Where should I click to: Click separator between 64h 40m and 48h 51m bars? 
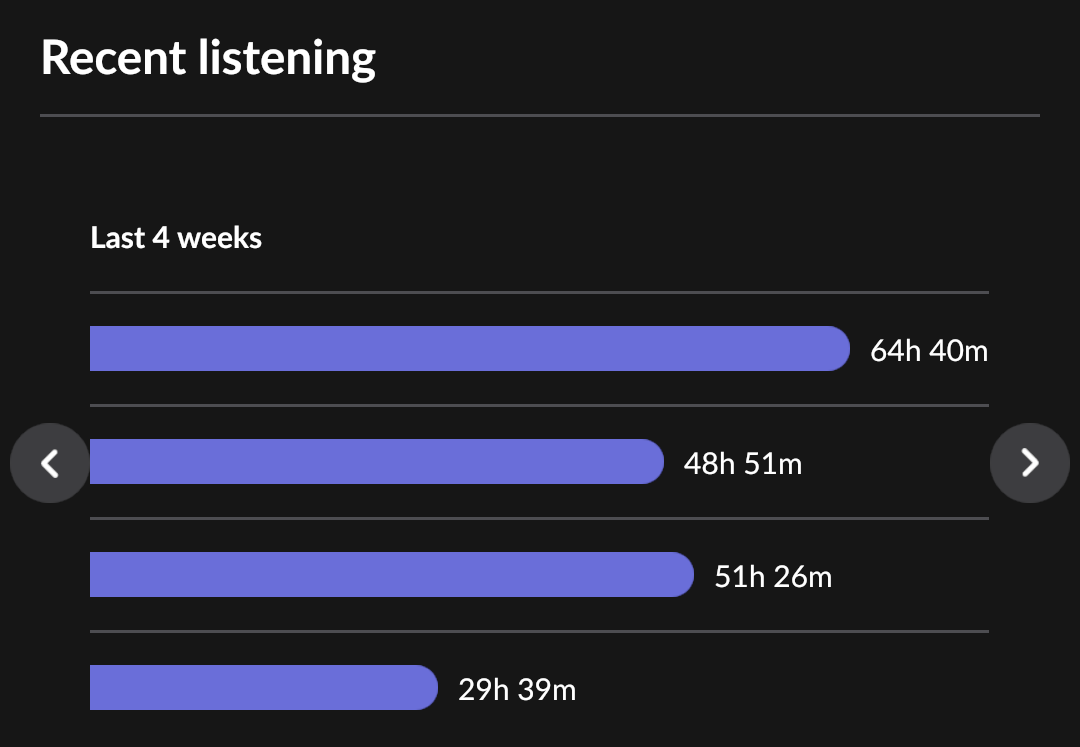coord(539,406)
